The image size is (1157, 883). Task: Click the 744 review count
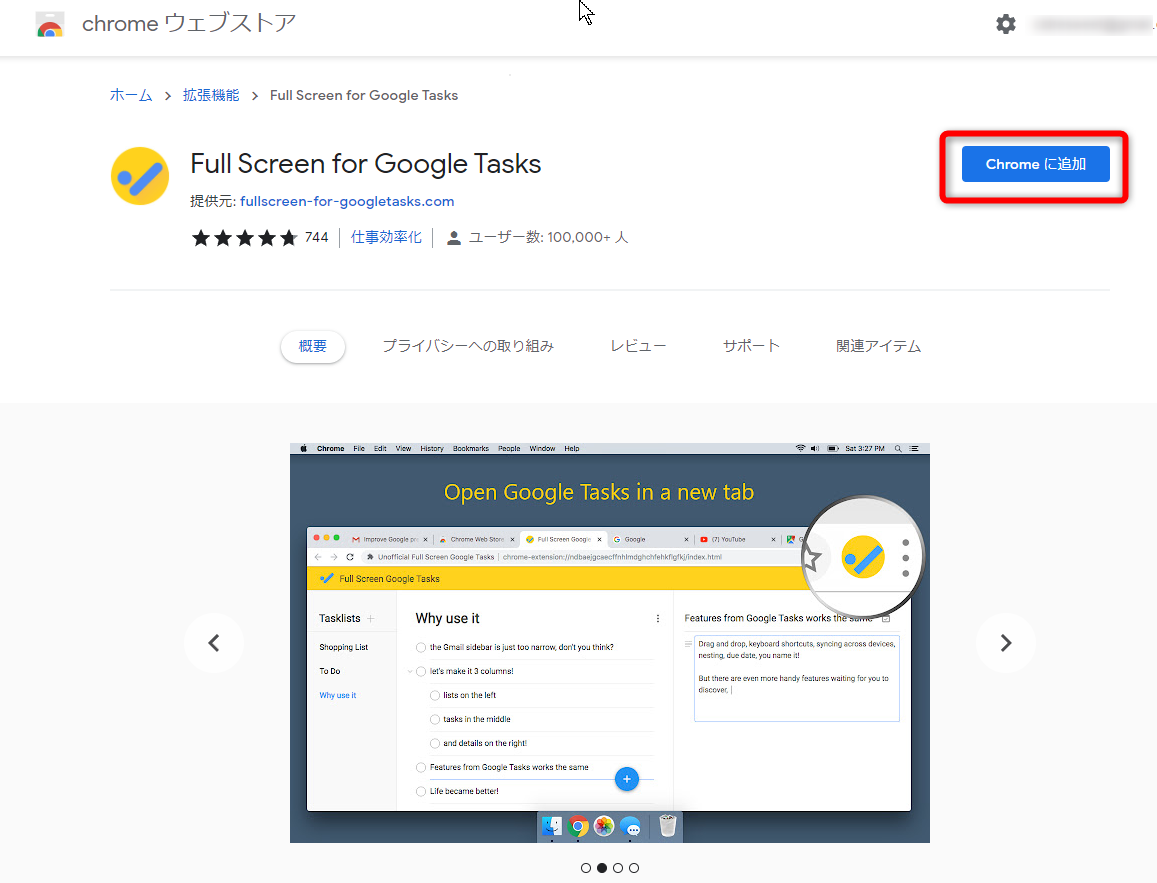click(316, 238)
